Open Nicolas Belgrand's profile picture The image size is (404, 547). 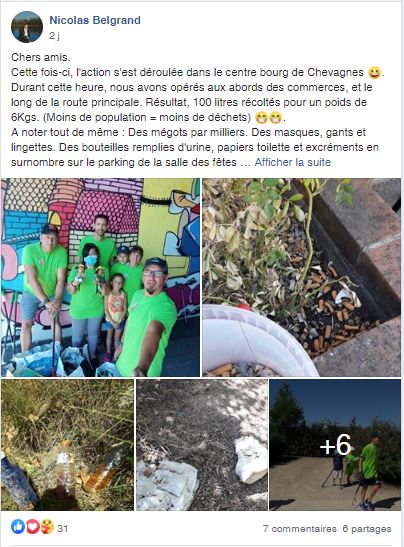(x=27, y=27)
